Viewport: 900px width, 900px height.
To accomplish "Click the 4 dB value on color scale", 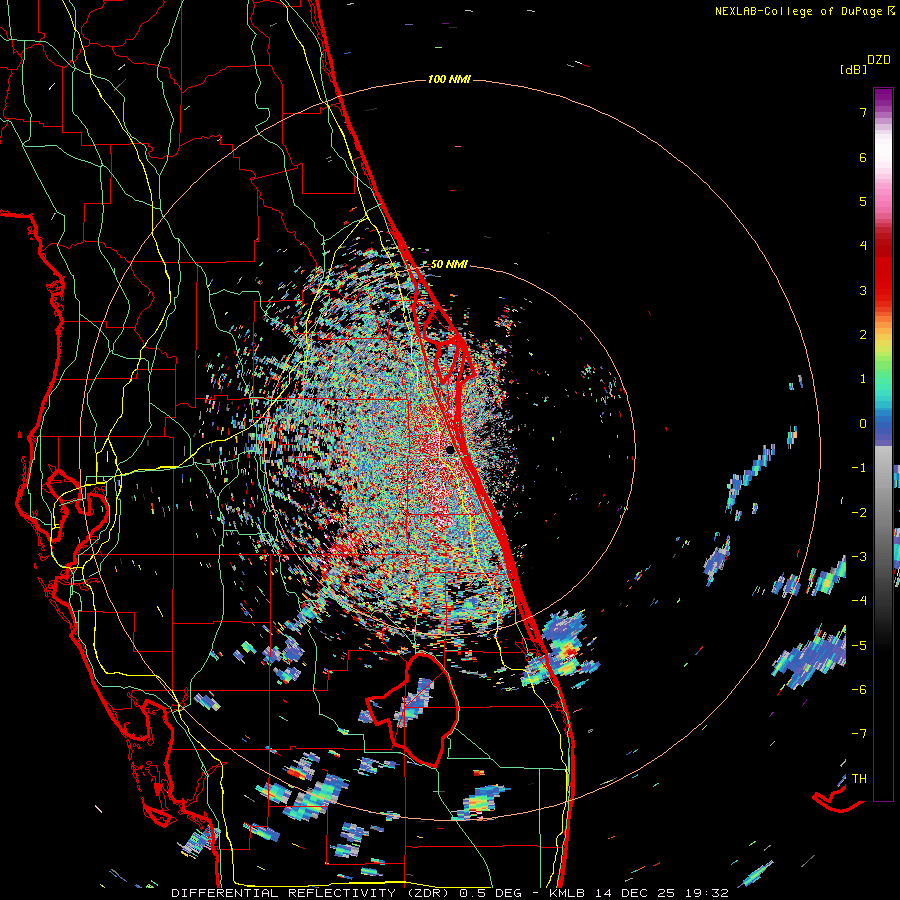I will tap(863, 246).
